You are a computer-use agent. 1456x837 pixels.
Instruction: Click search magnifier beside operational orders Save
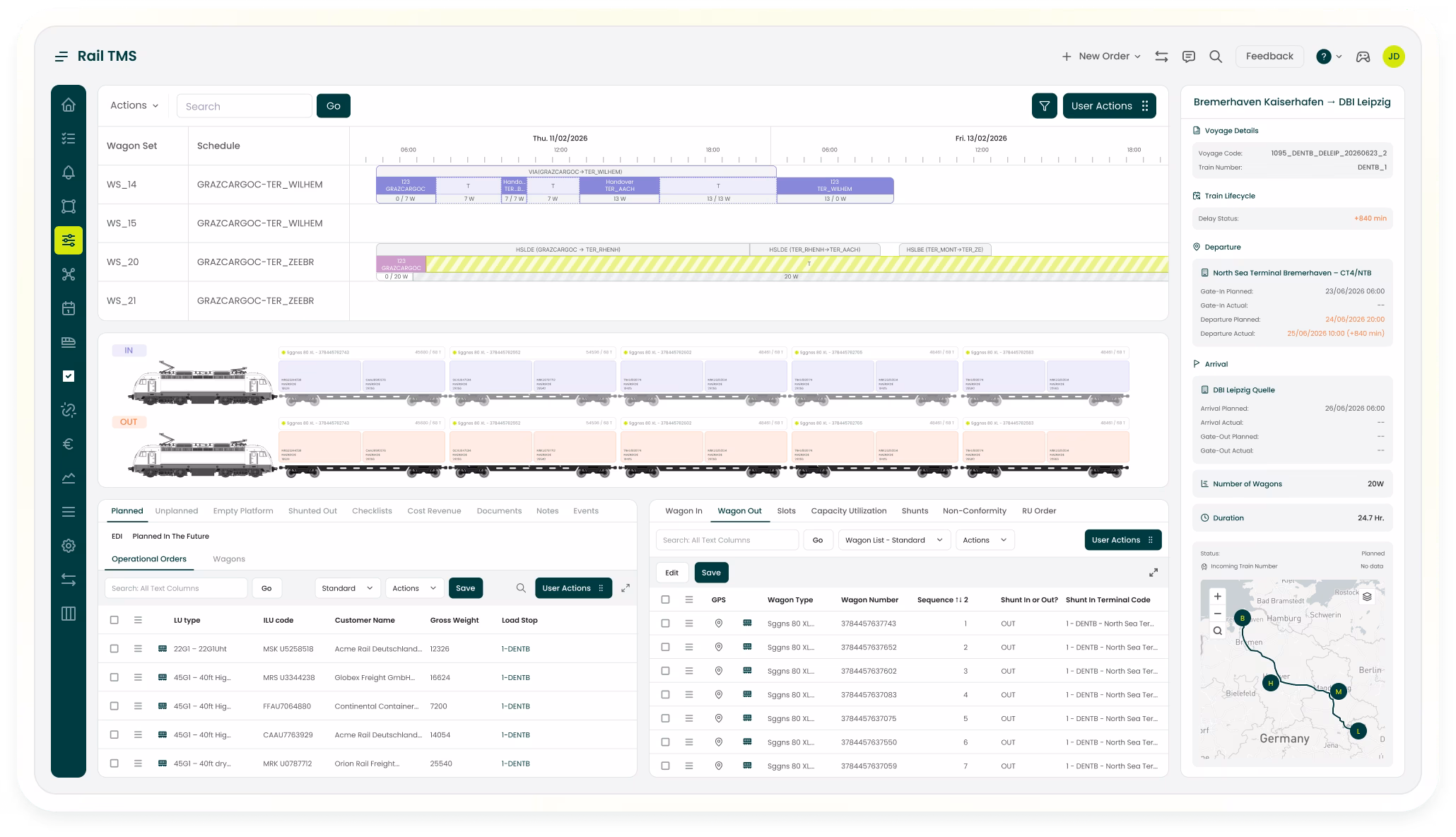coord(521,588)
